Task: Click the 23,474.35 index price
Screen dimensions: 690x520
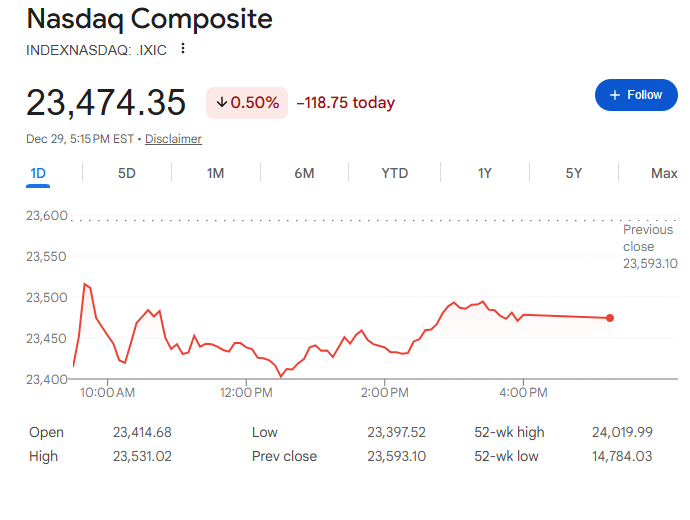Action: [x=106, y=103]
